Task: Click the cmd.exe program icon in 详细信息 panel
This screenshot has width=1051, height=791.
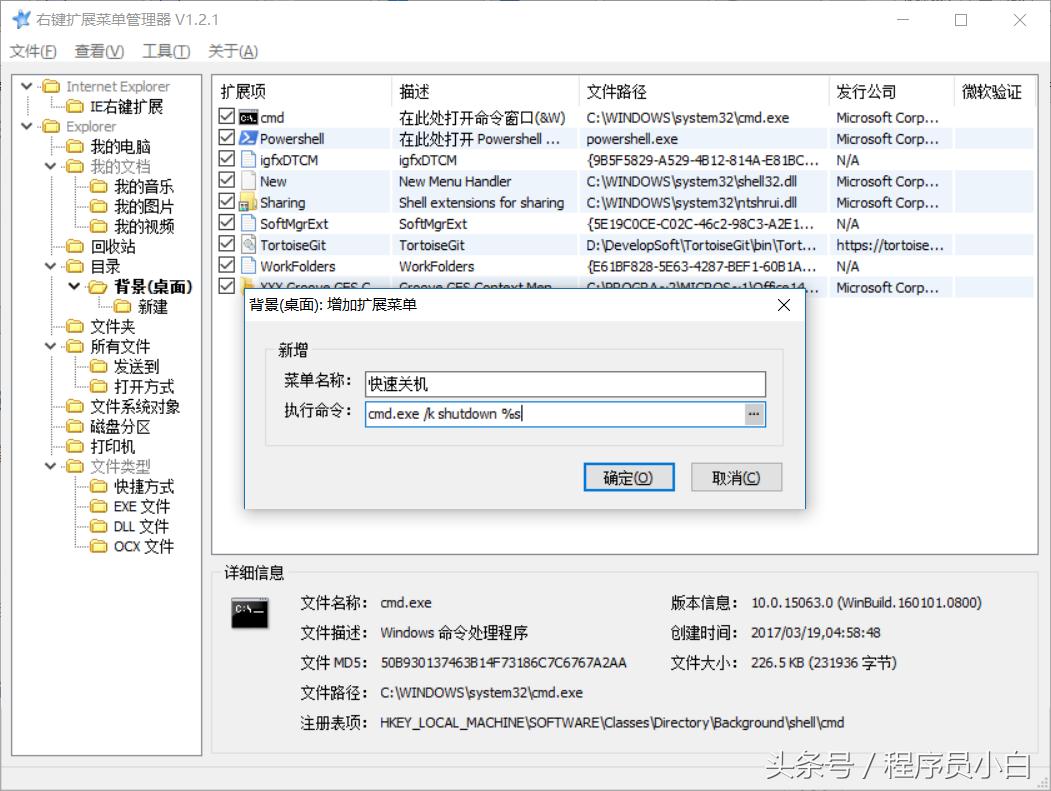Action: pyautogui.click(x=249, y=614)
